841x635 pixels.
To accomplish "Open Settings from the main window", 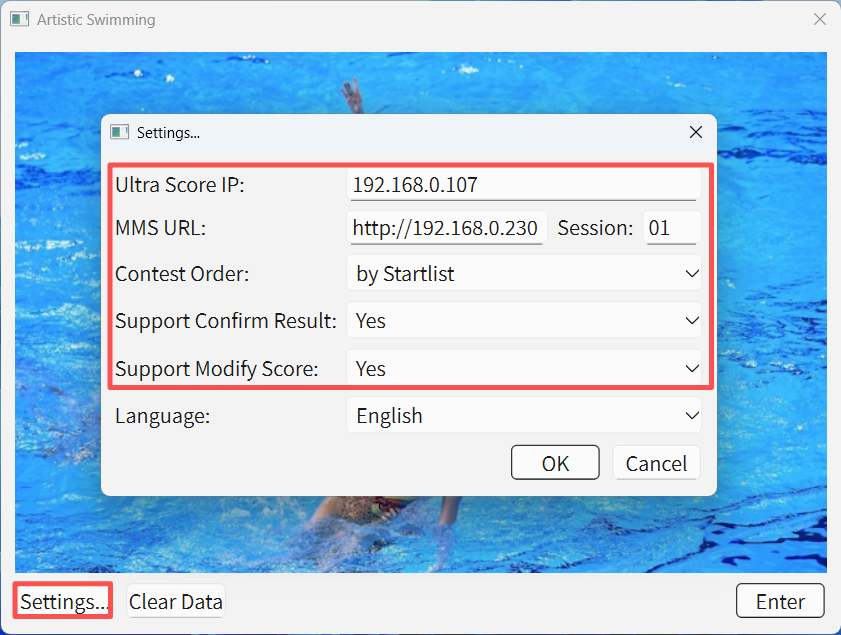I will click(x=63, y=601).
